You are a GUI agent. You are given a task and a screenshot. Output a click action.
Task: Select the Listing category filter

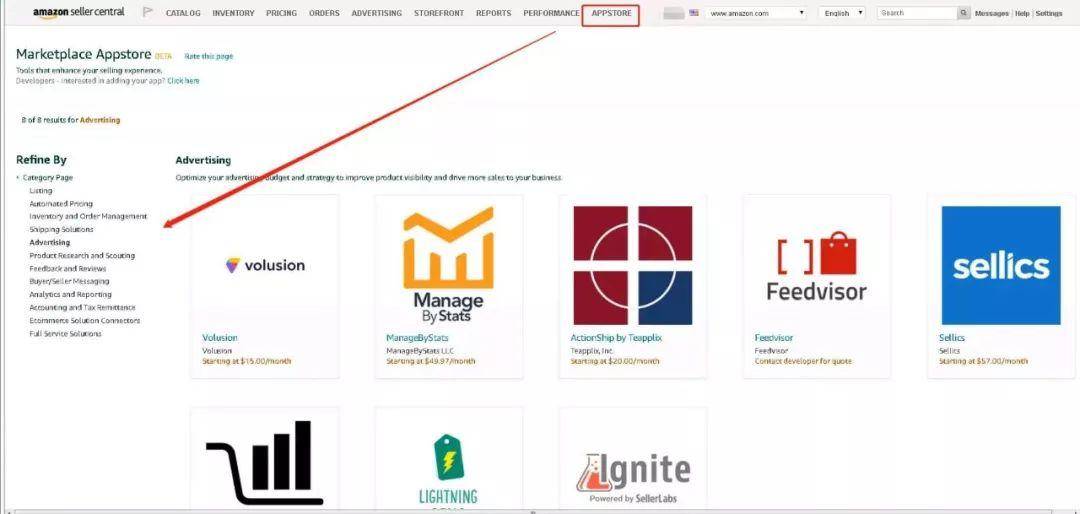[x=41, y=191]
